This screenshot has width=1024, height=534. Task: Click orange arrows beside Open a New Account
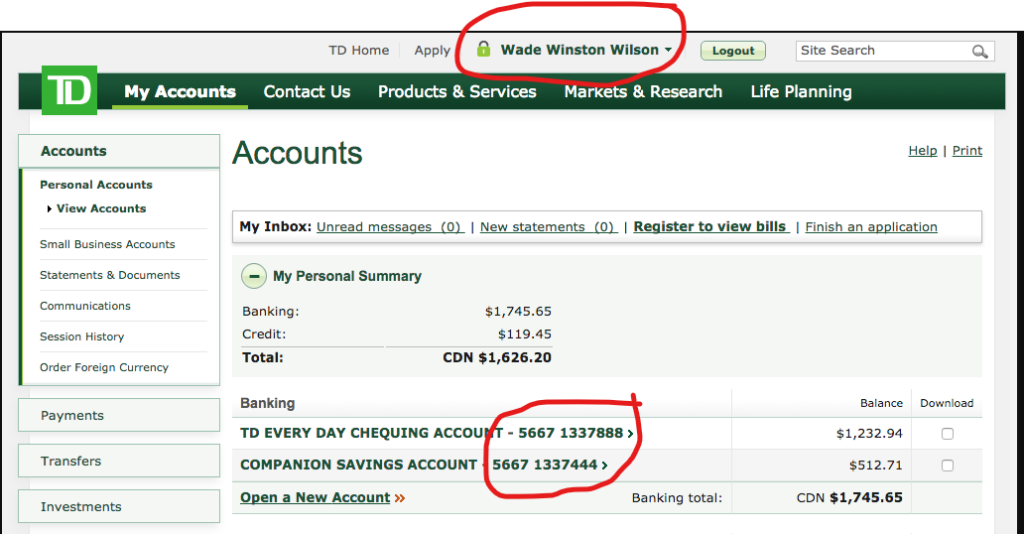click(400, 498)
